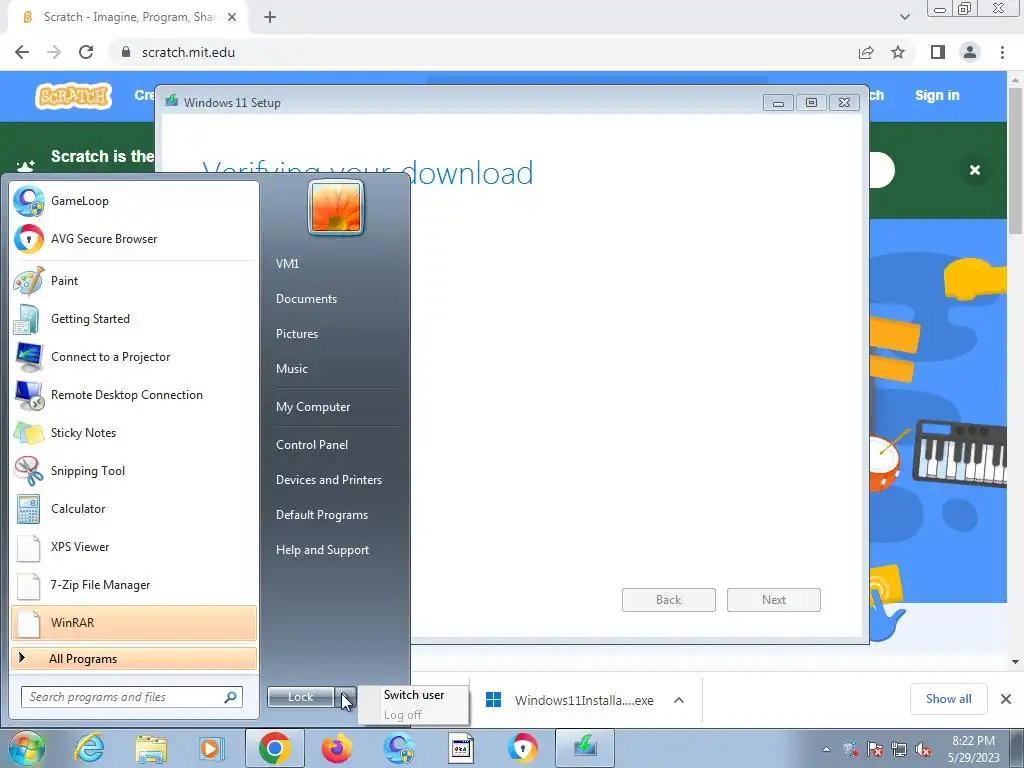Click the Windows Start orb
The height and width of the screenshot is (768, 1024).
26,748
